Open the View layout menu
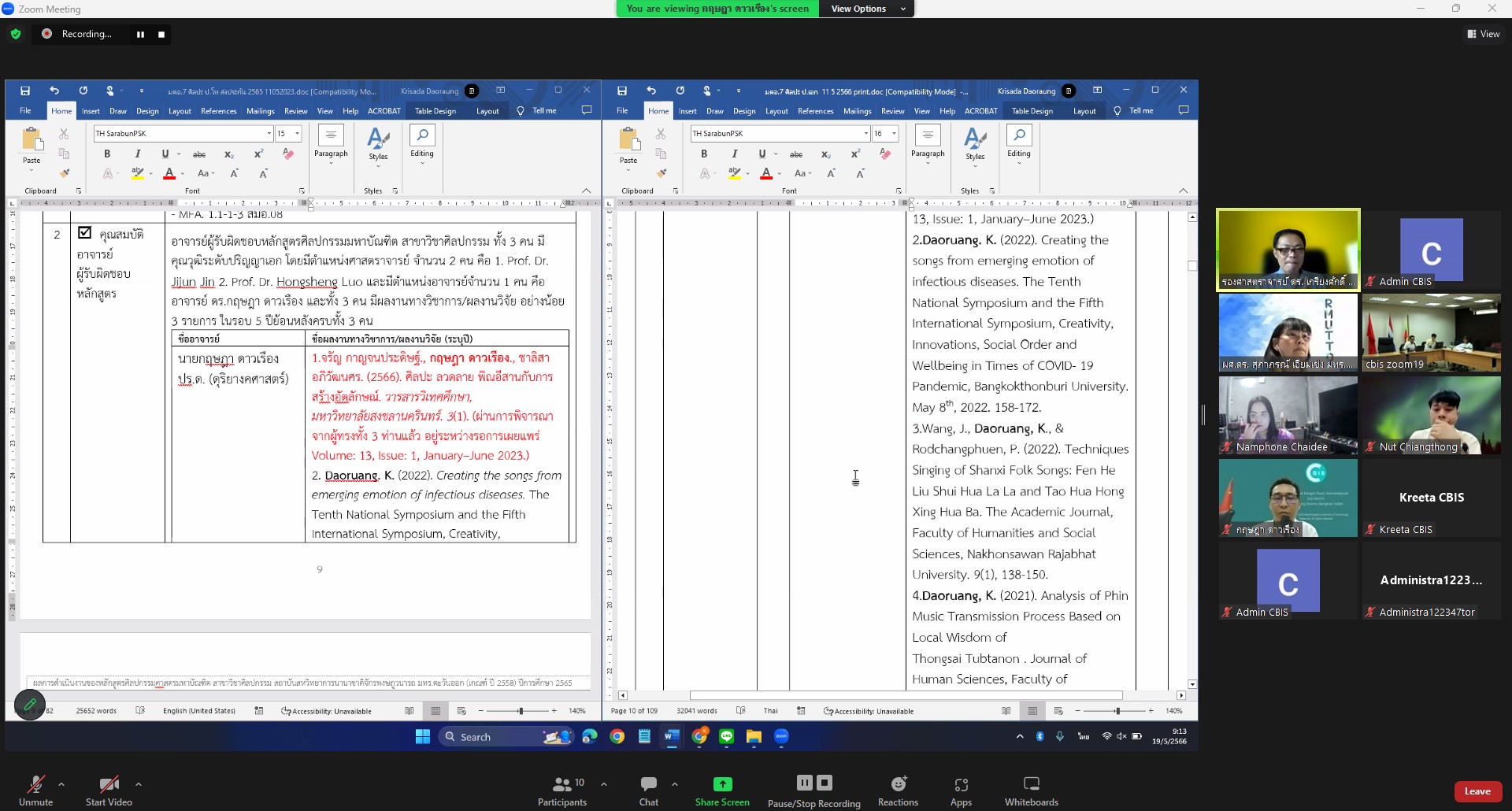This screenshot has width=1512, height=811. pyautogui.click(x=1484, y=34)
